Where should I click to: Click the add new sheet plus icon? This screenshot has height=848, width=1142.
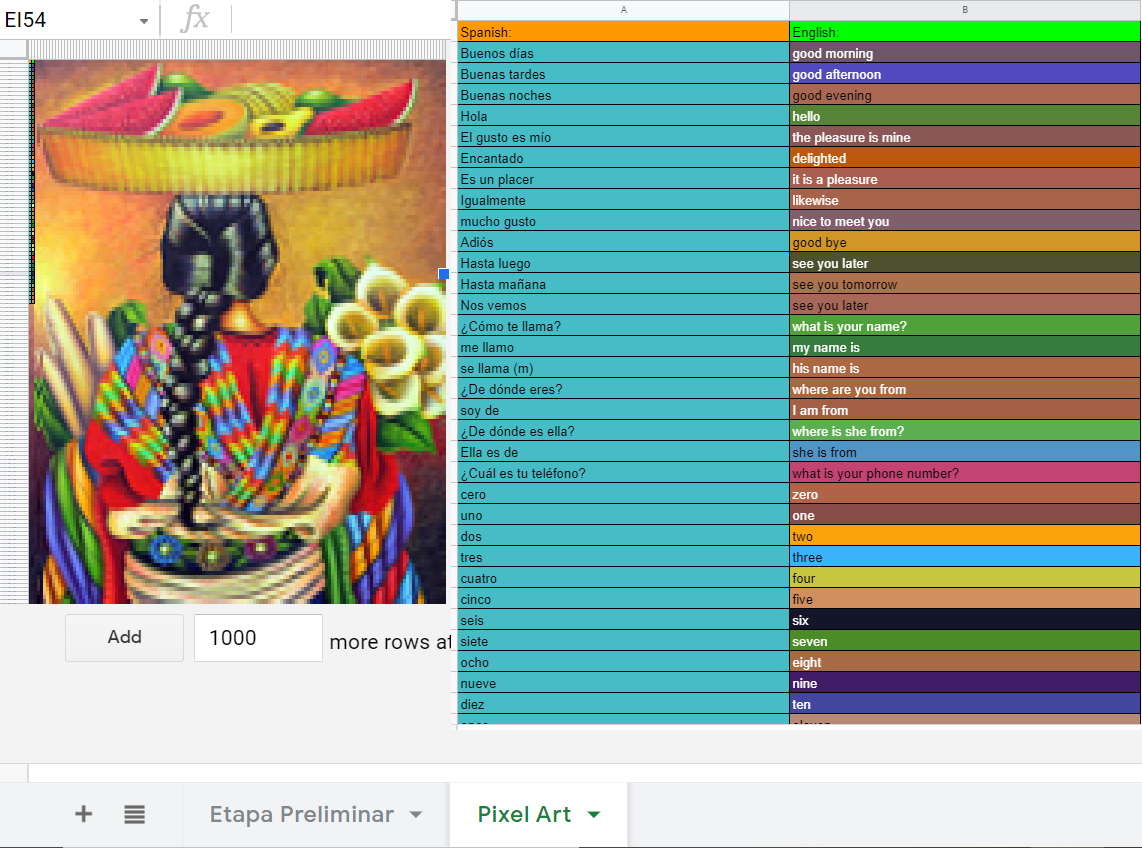point(84,814)
